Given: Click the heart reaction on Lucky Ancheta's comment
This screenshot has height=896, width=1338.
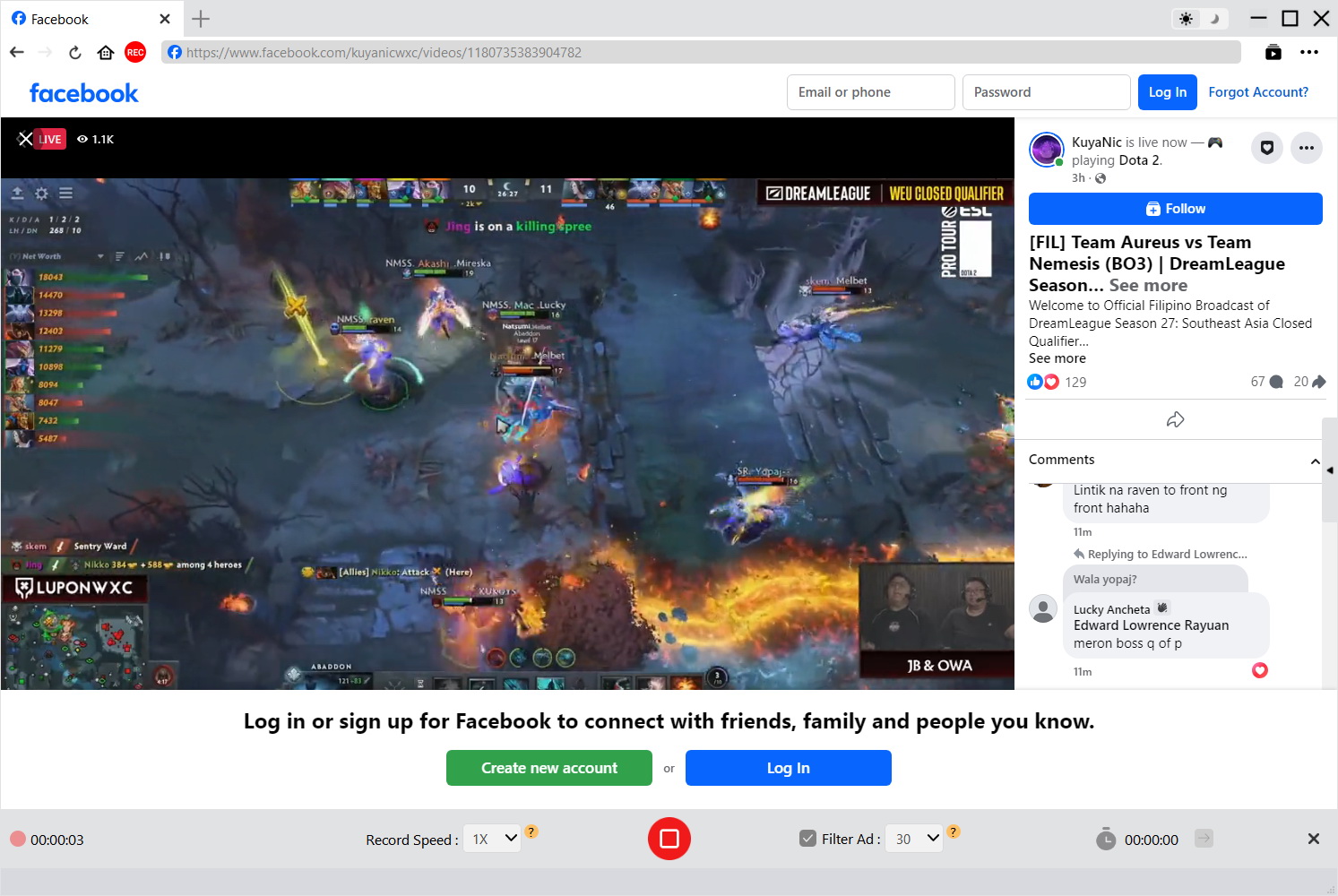Looking at the screenshot, I should (x=1260, y=670).
